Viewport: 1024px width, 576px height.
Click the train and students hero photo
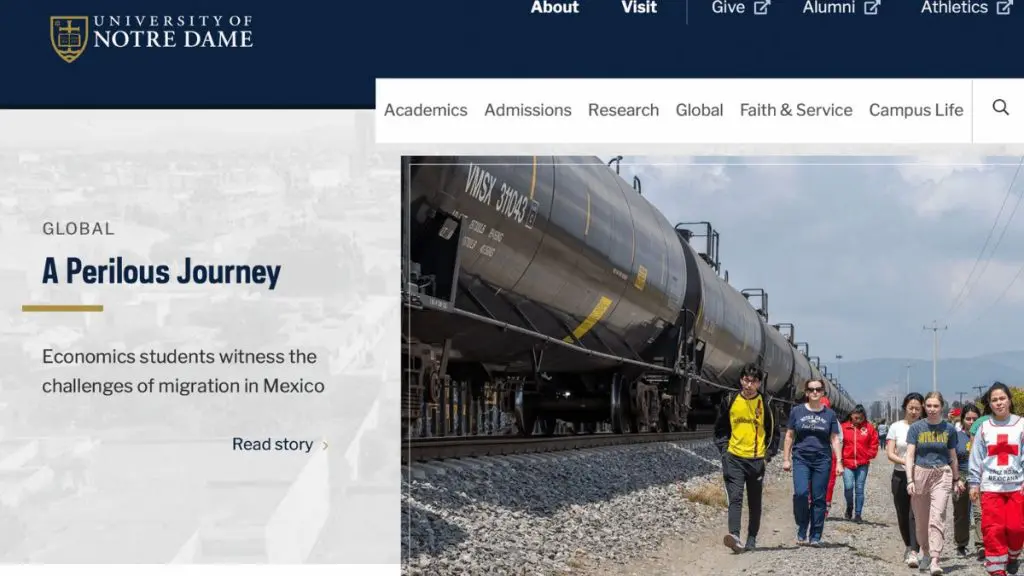(712, 366)
